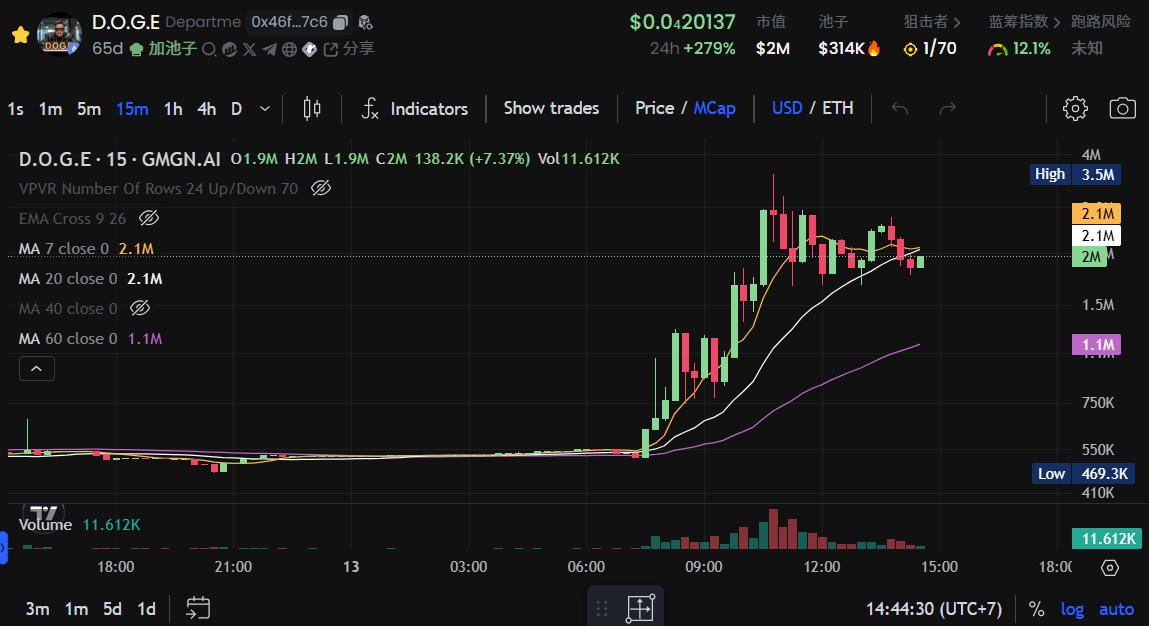Open the Indicators panel
Screen dimensions: 1149x626
[414, 108]
